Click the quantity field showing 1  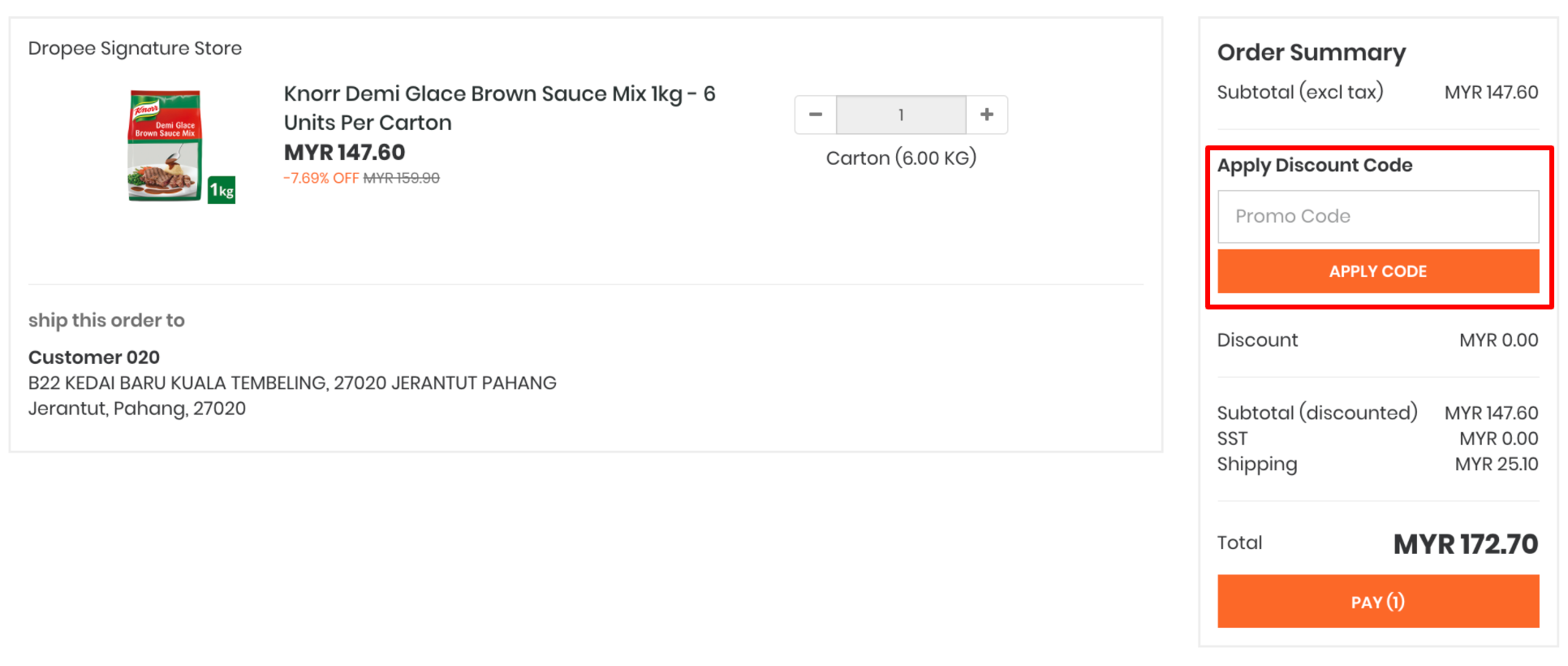click(x=901, y=115)
